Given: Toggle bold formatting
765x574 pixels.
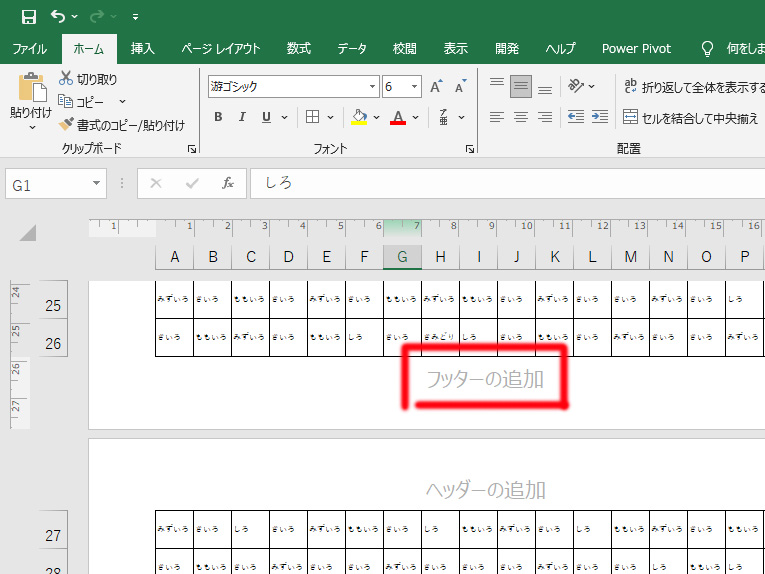Looking at the screenshot, I should tap(218, 117).
